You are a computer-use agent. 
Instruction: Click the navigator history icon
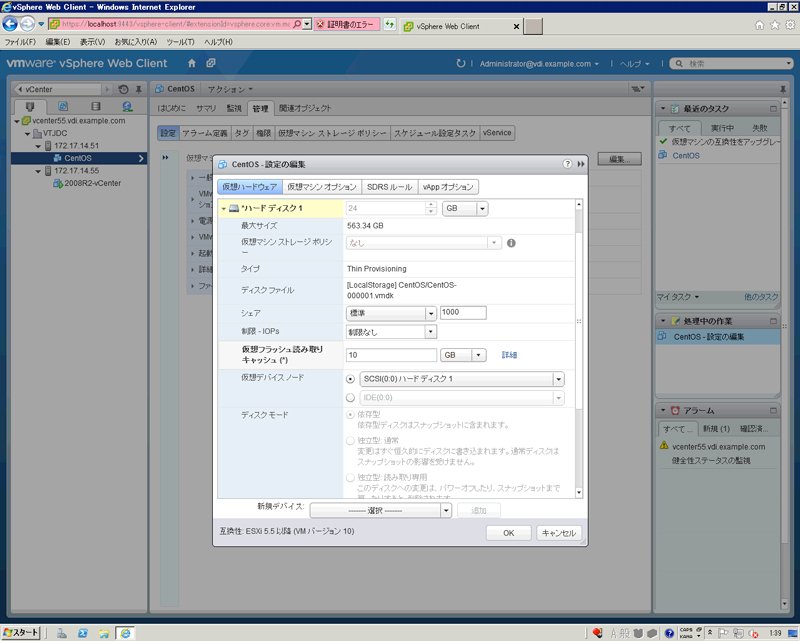[x=123, y=89]
